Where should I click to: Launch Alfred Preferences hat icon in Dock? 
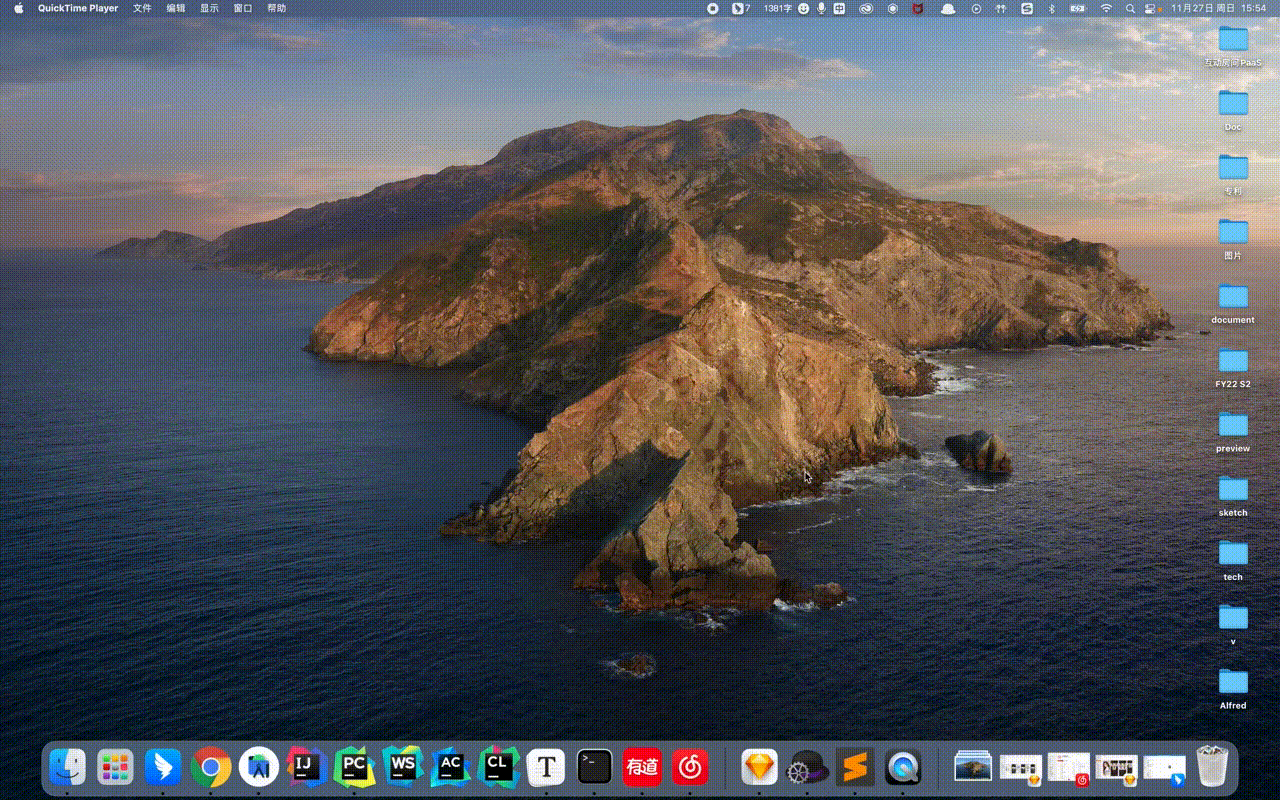(x=807, y=767)
